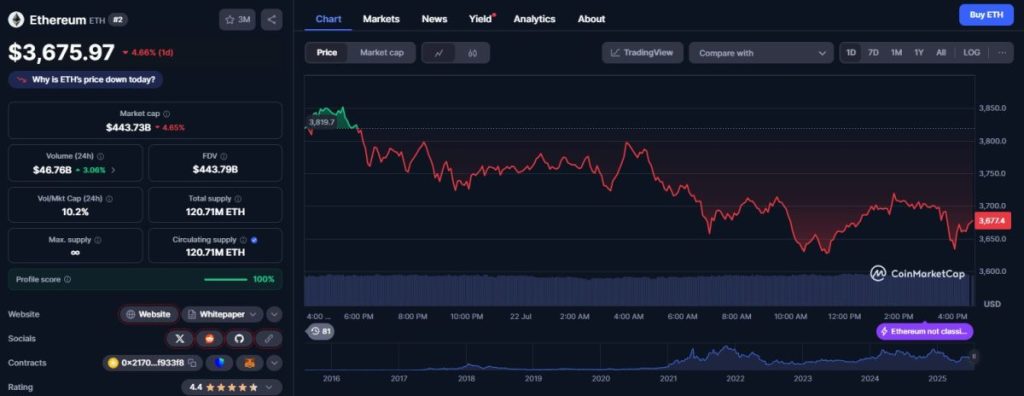
Task: Open the About tab
Action: coord(591,19)
